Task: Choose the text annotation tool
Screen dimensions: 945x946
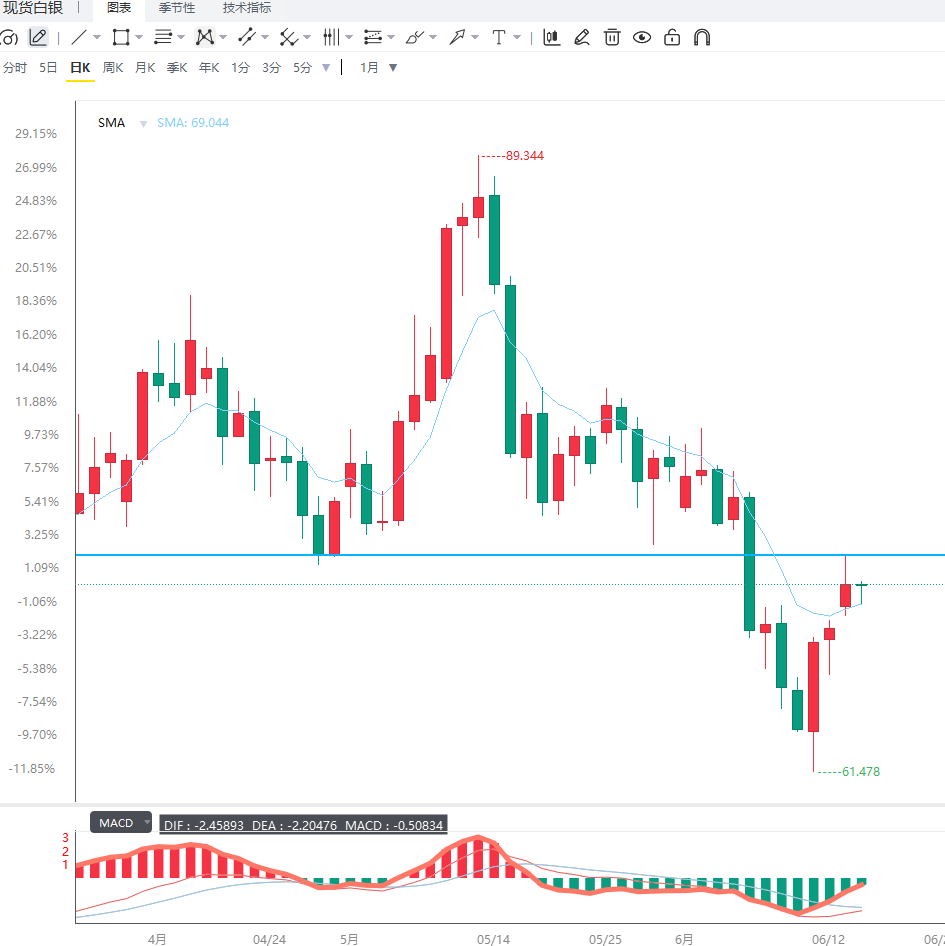Action: pos(498,37)
